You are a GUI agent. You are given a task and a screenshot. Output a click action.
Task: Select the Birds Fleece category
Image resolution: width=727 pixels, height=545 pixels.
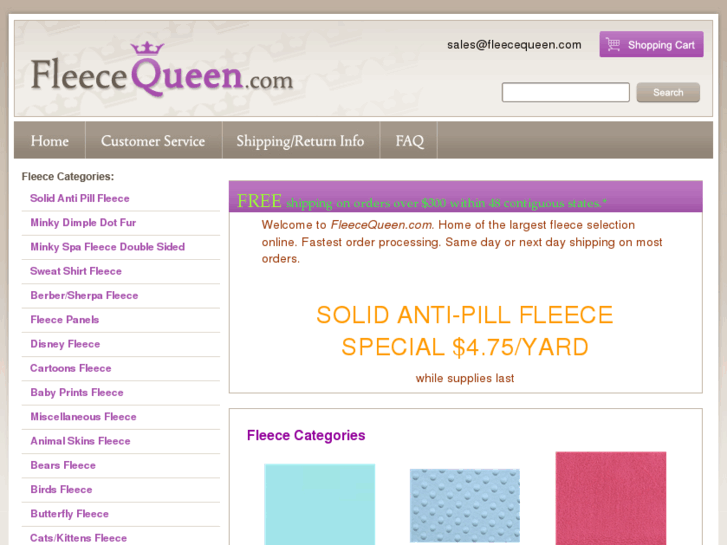click(x=61, y=489)
